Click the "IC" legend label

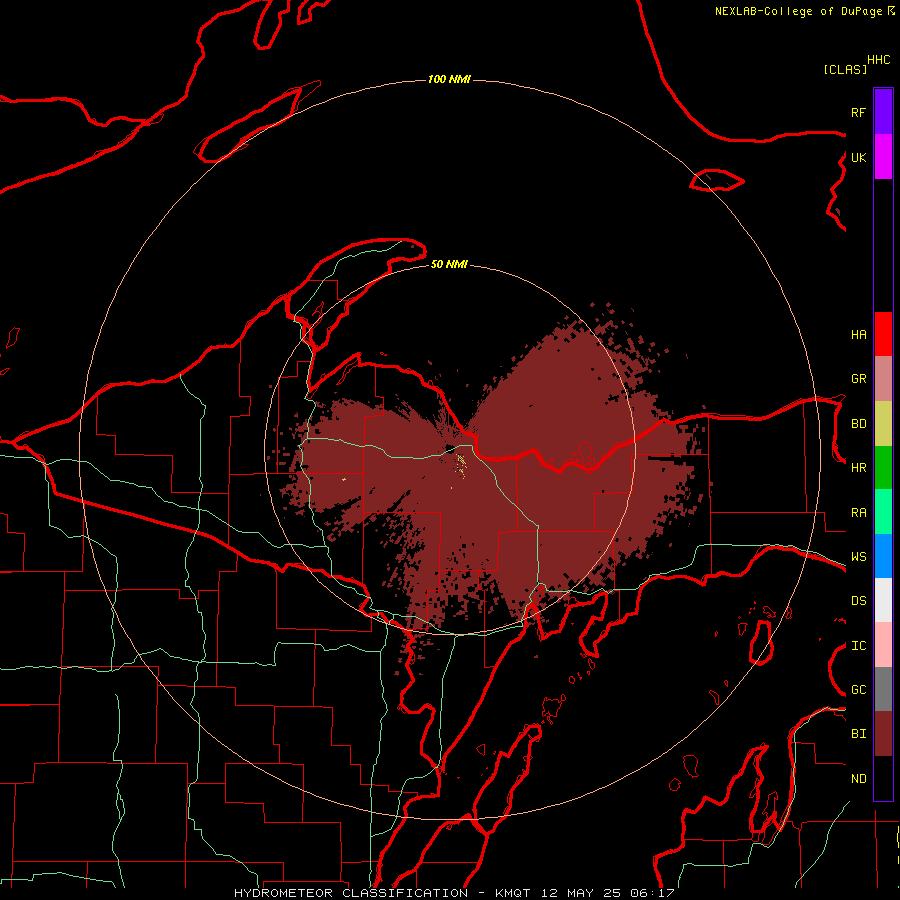pyautogui.click(x=858, y=646)
